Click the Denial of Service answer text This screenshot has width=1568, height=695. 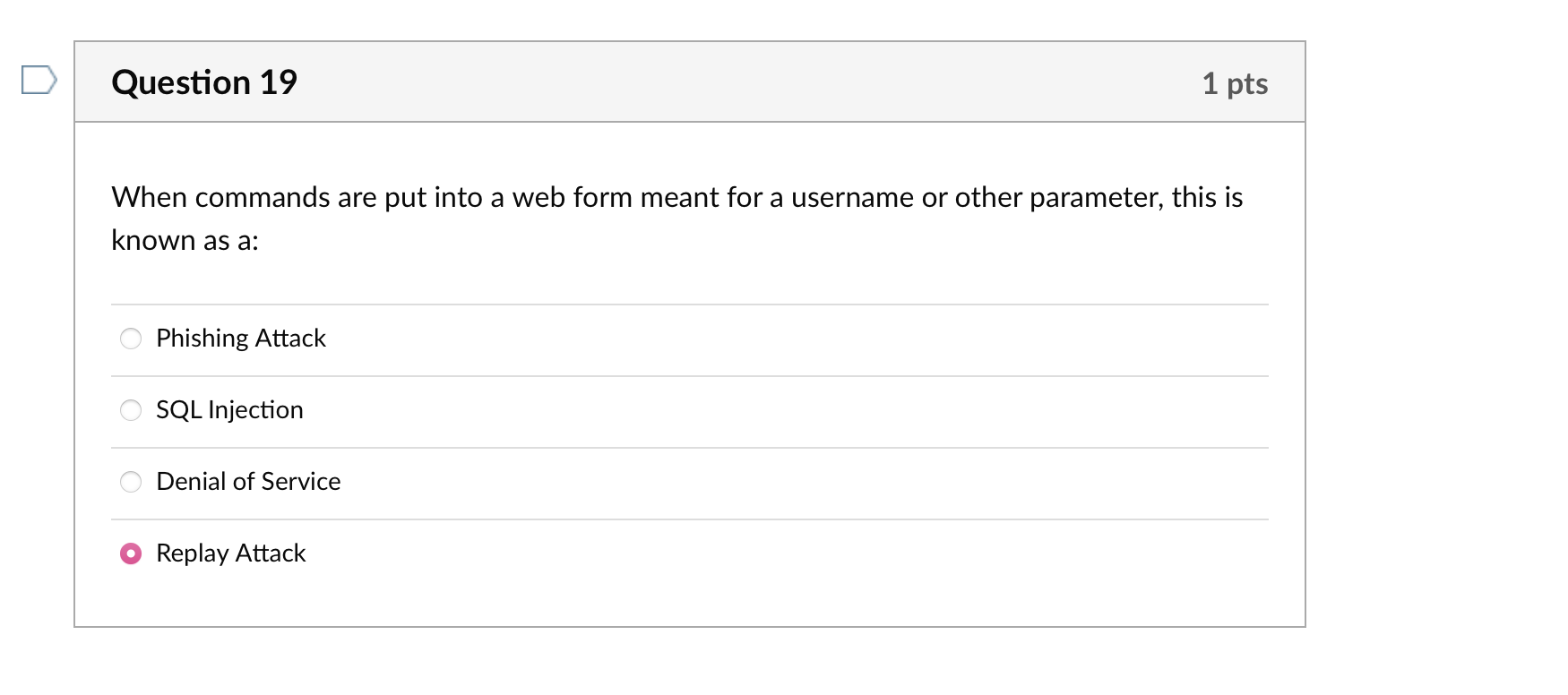(x=248, y=482)
